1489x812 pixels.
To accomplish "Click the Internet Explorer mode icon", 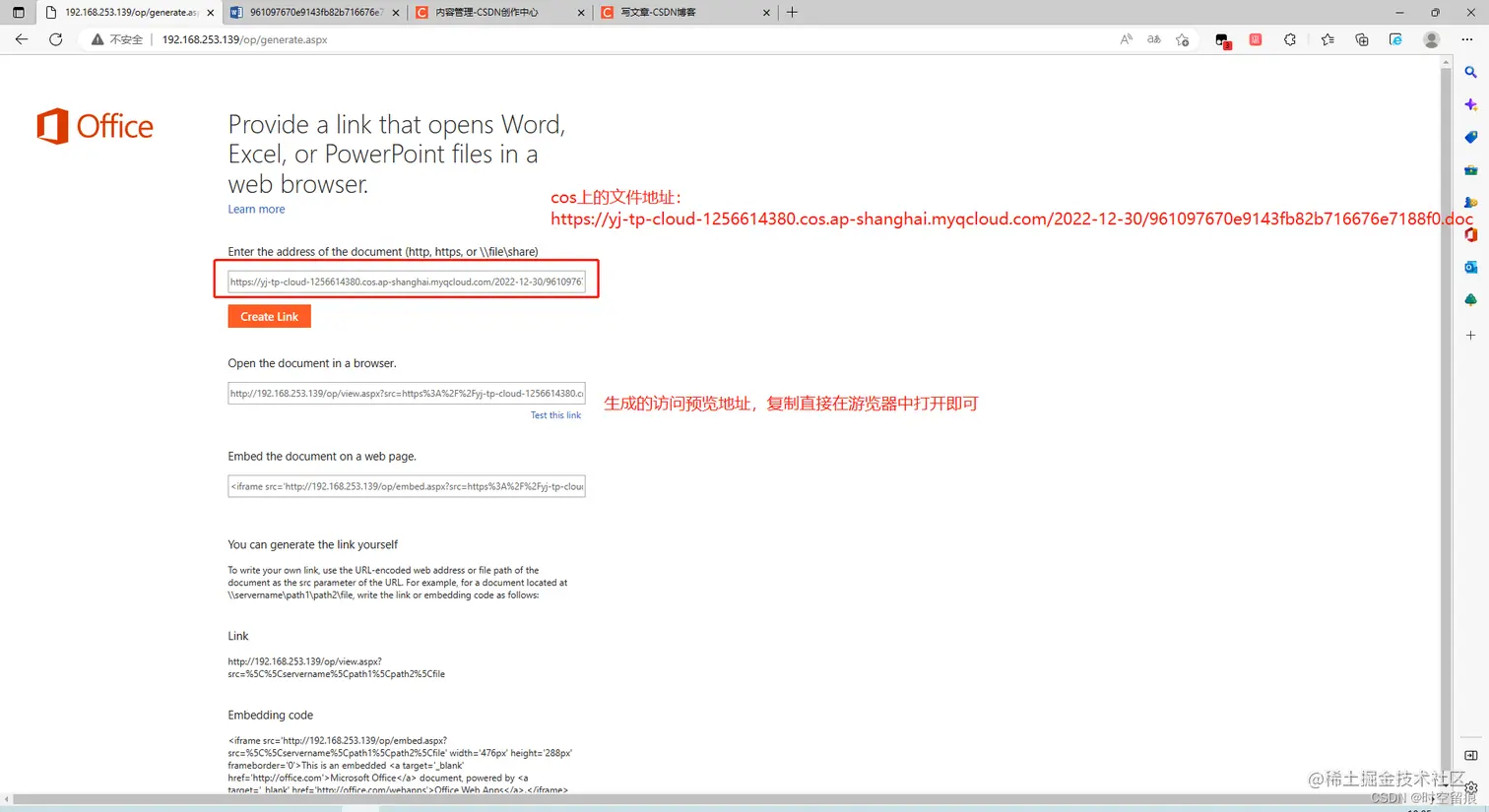I will 1395,39.
